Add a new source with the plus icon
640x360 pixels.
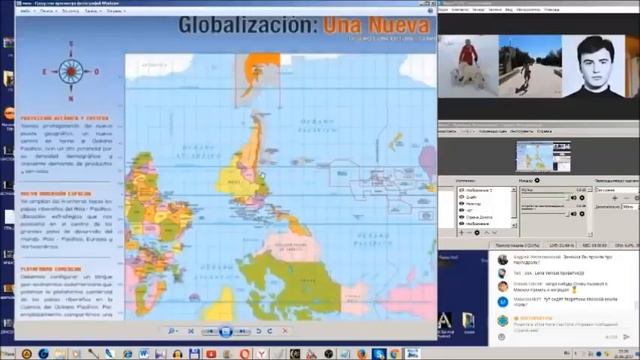point(462,233)
